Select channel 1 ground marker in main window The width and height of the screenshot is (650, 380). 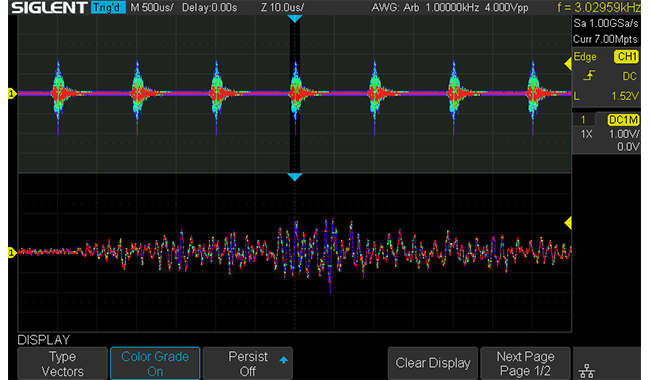tap(12, 94)
